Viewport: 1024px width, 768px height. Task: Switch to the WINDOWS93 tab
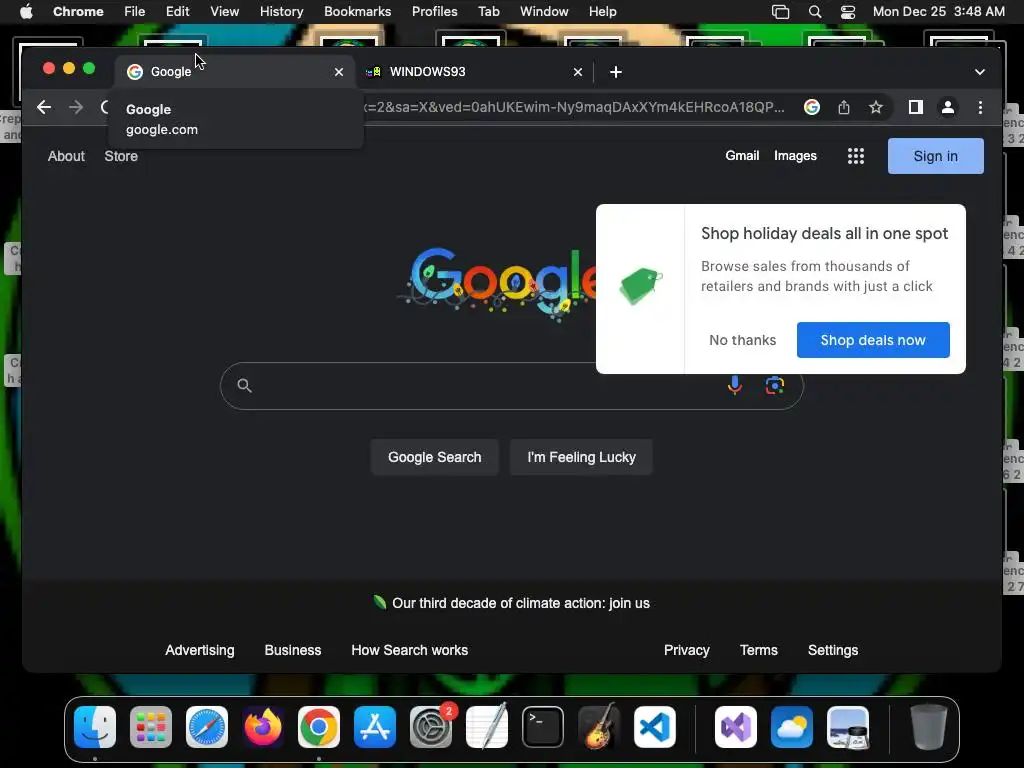474,72
